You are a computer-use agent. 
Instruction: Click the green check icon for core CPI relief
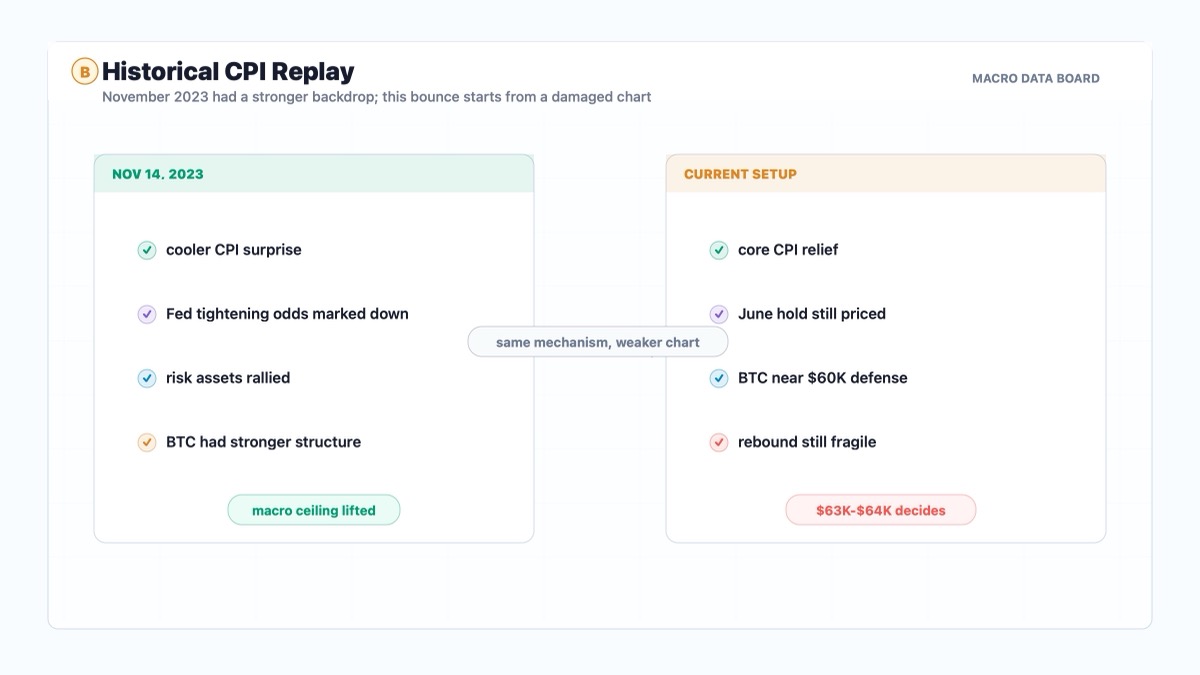pos(719,250)
